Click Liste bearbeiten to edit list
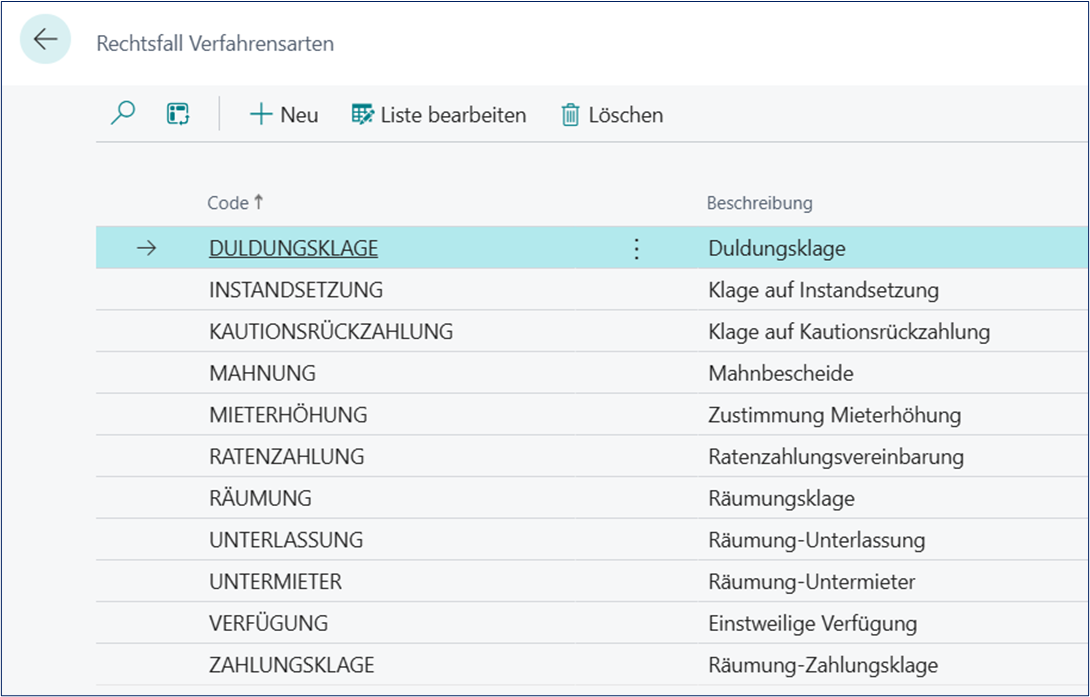The image size is (1090, 697). pyautogui.click(x=439, y=115)
